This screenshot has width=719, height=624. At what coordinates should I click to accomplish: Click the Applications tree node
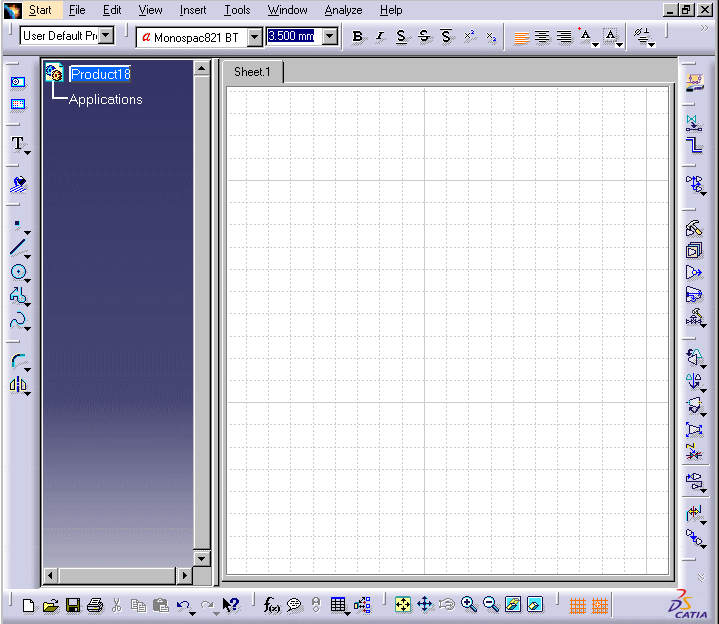click(x=105, y=99)
